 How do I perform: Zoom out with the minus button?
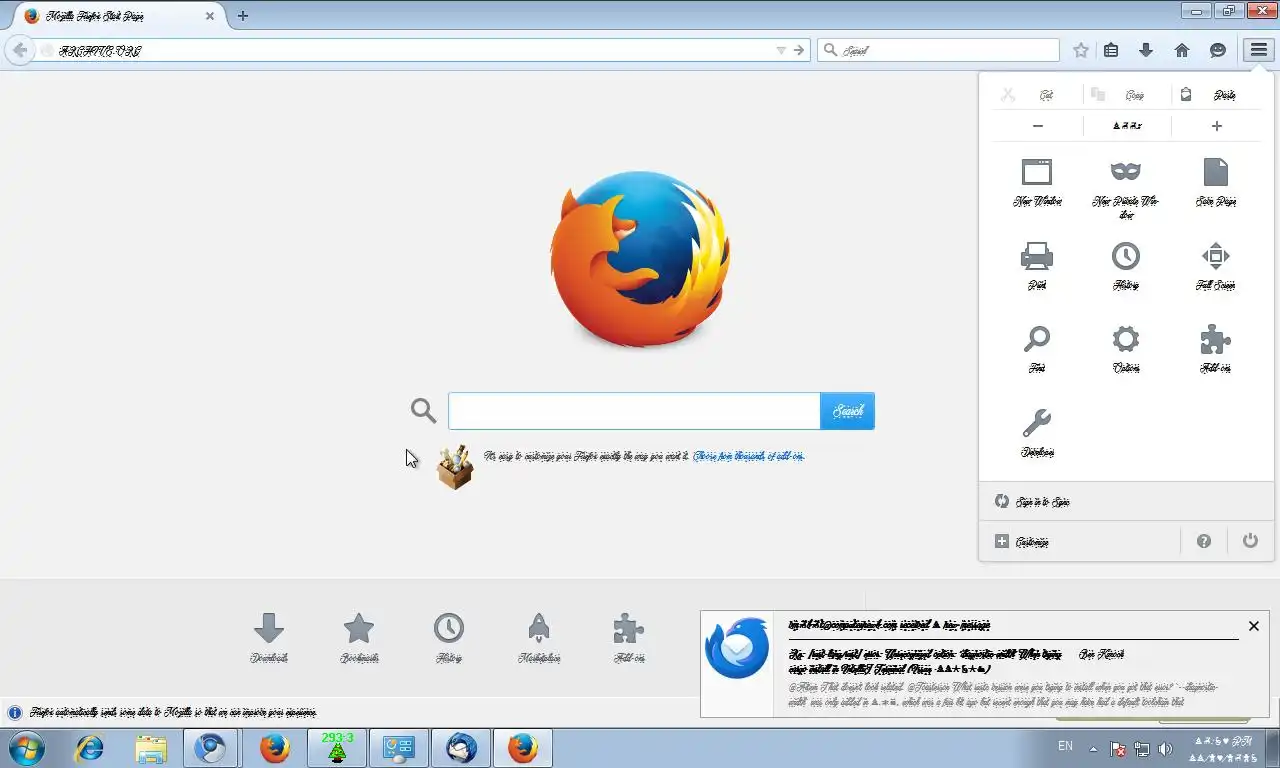pyautogui.click(x=1038, y=126)
